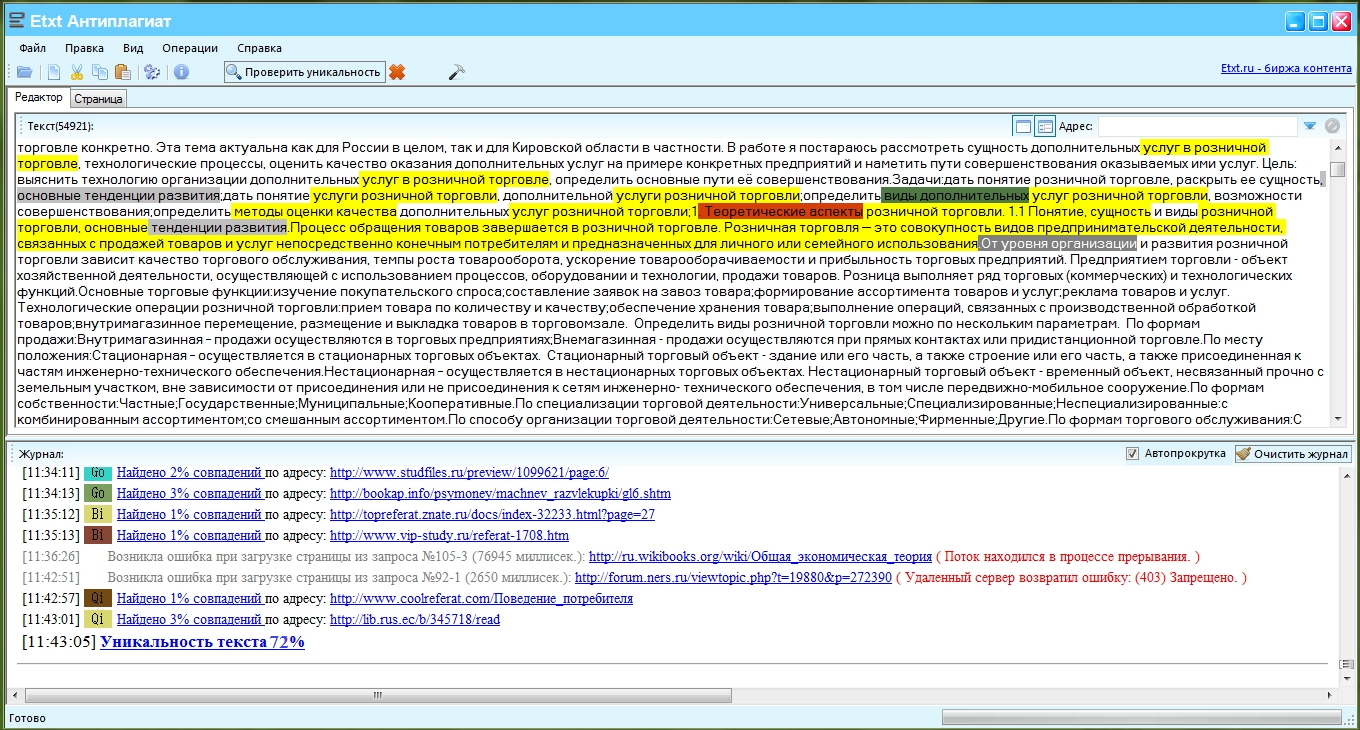Image resolution: width=1360 pixels, height=730 pixels.
Task: Click the Очистить журнал button
Action: [x=1293, y=454]
